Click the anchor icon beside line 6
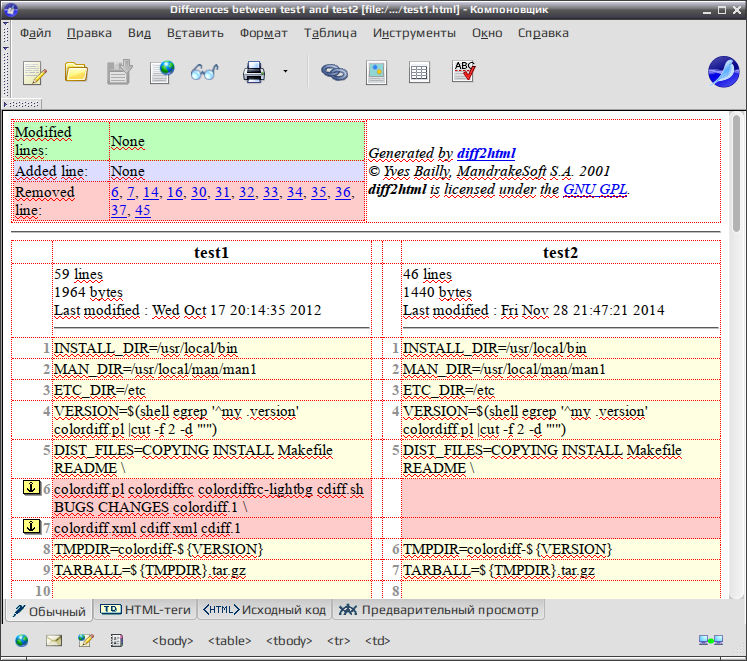Viewport: 747px width, 661px height. 31,488
